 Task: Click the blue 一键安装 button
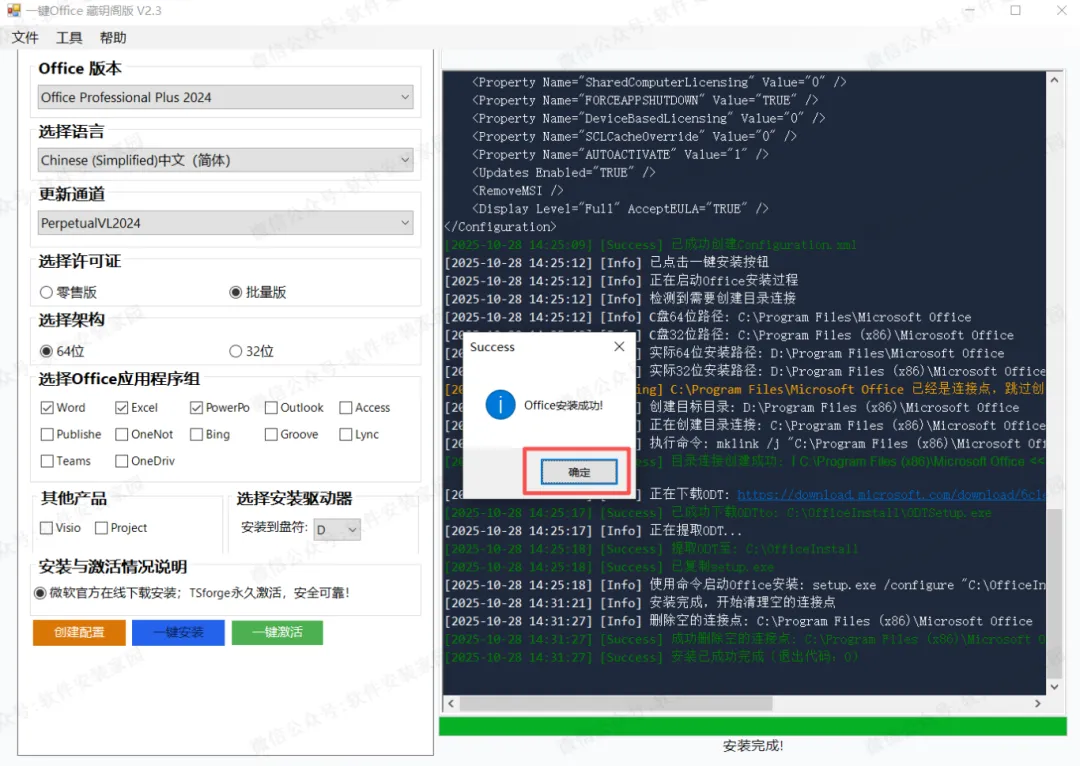click(x=178, y=632)
